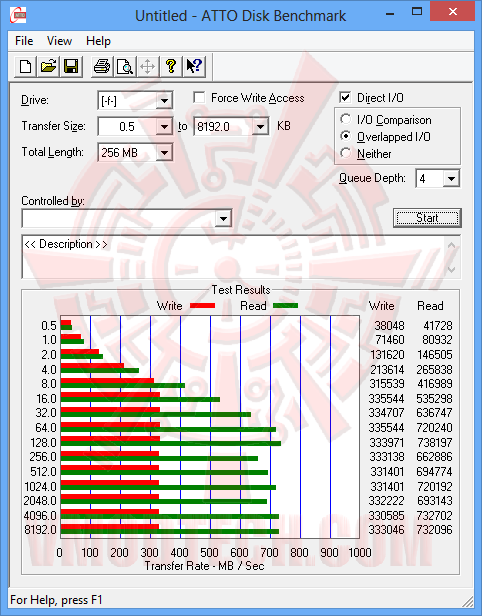Viewport: 482px width, 616px height.
Task: Click the 128.0 transfer size row label
Action: (x=43, y=443)
